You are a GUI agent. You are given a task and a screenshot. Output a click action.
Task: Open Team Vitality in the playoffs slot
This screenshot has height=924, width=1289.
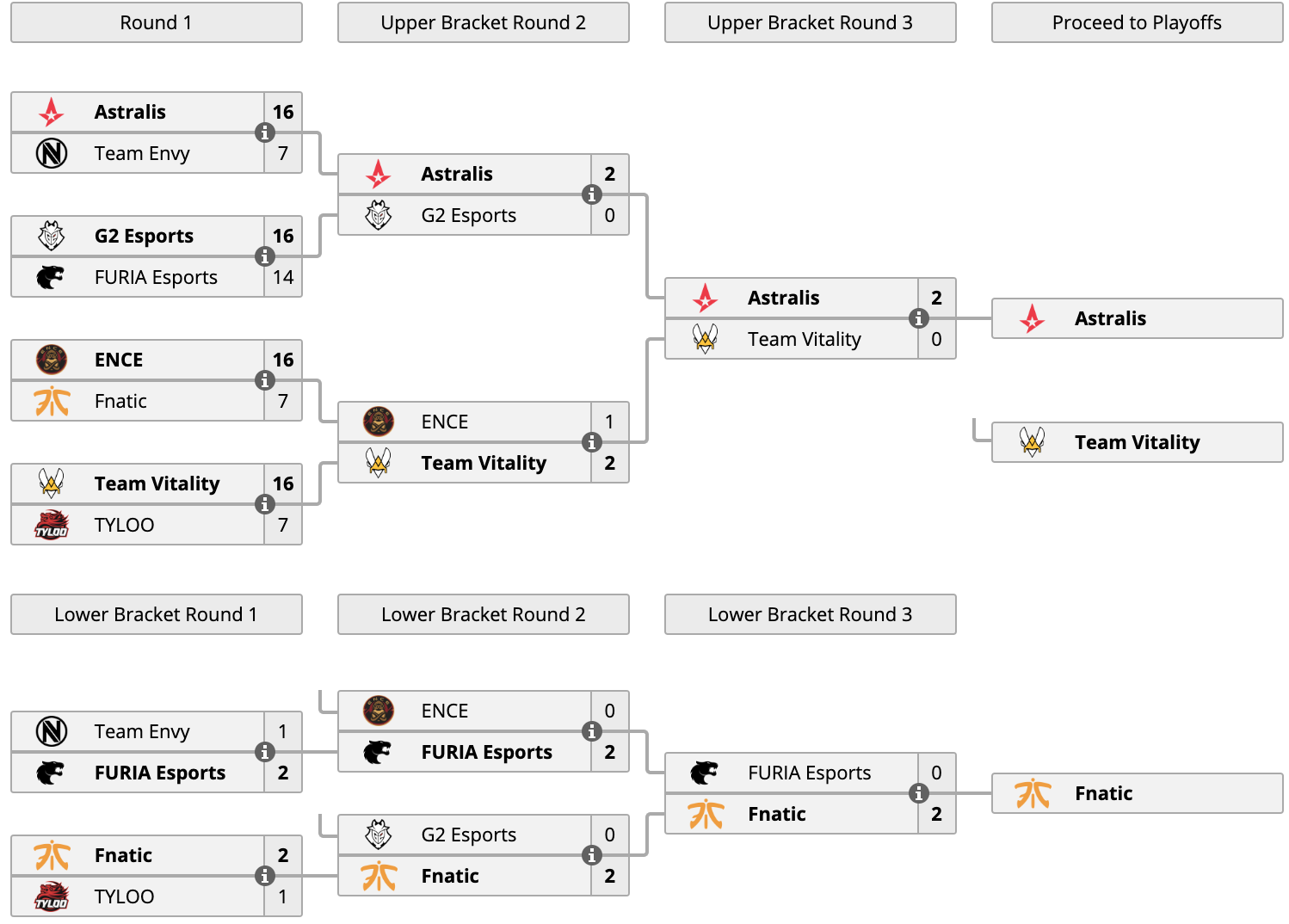pyautogui.click(x=1138, y=442)
